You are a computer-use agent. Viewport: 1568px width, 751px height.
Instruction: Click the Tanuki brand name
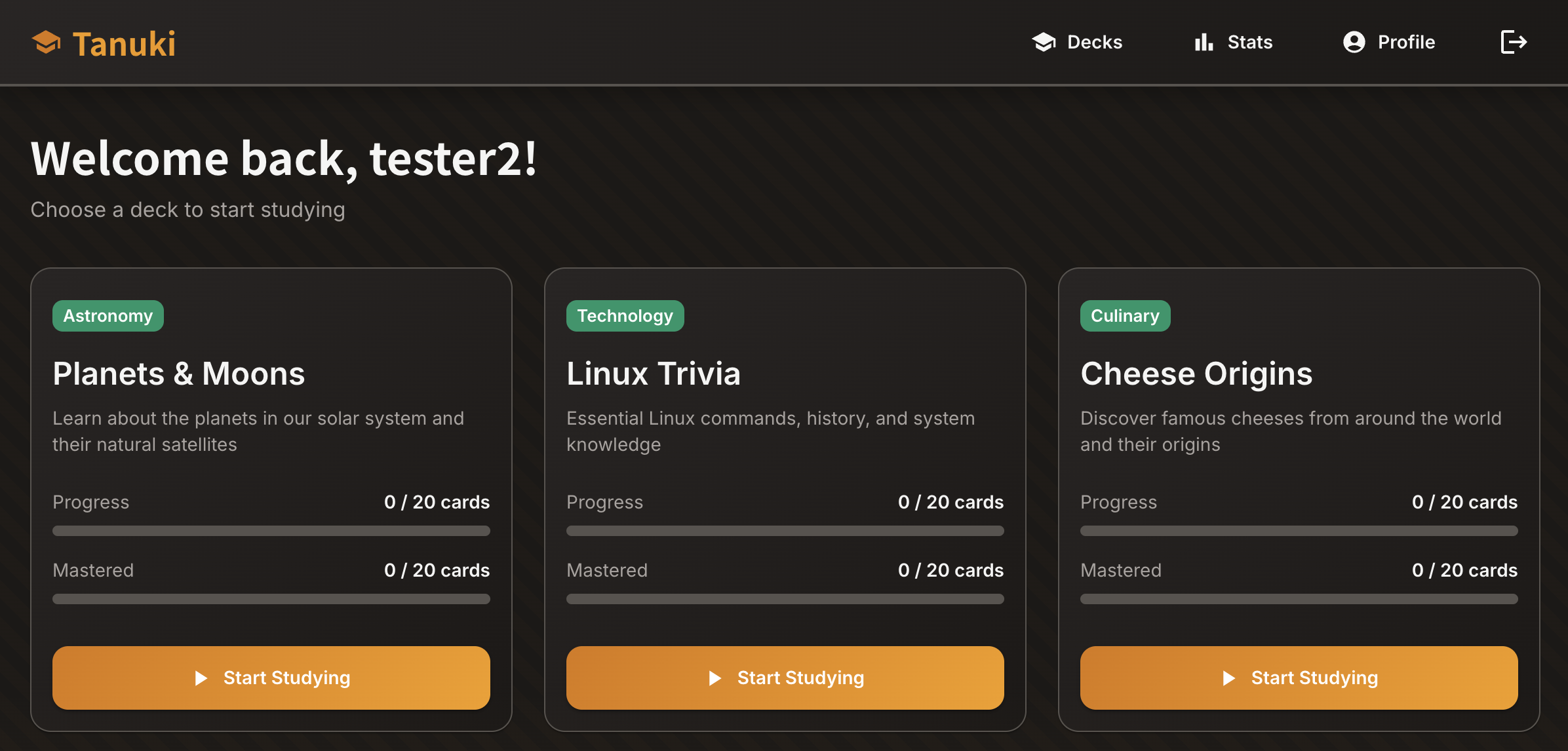[x=124, y=44]
